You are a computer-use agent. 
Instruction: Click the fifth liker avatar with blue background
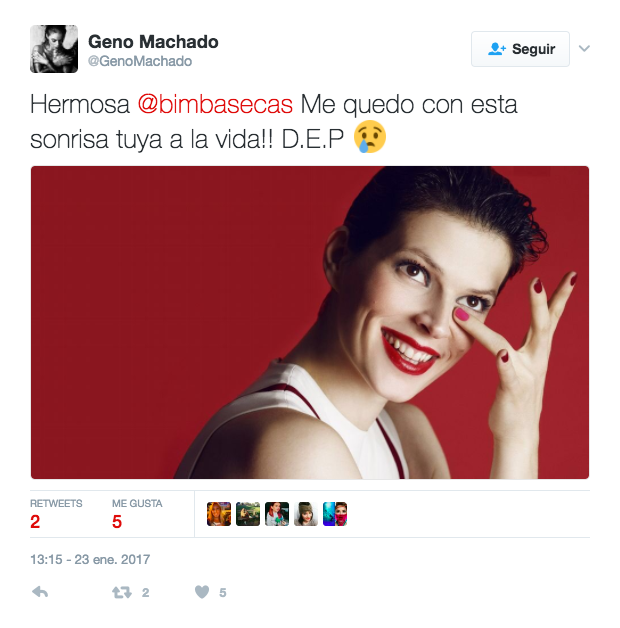pyautogui.click(x=335, y=514)
